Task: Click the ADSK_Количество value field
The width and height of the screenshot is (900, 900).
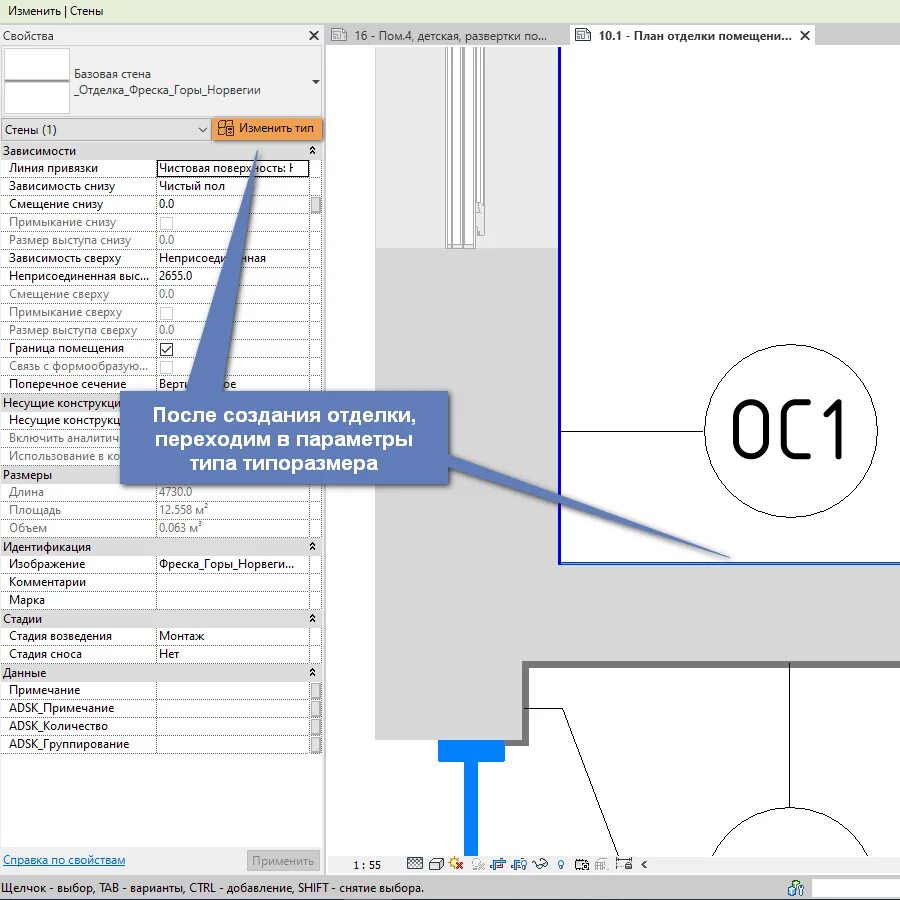Action: click(232, 726)
